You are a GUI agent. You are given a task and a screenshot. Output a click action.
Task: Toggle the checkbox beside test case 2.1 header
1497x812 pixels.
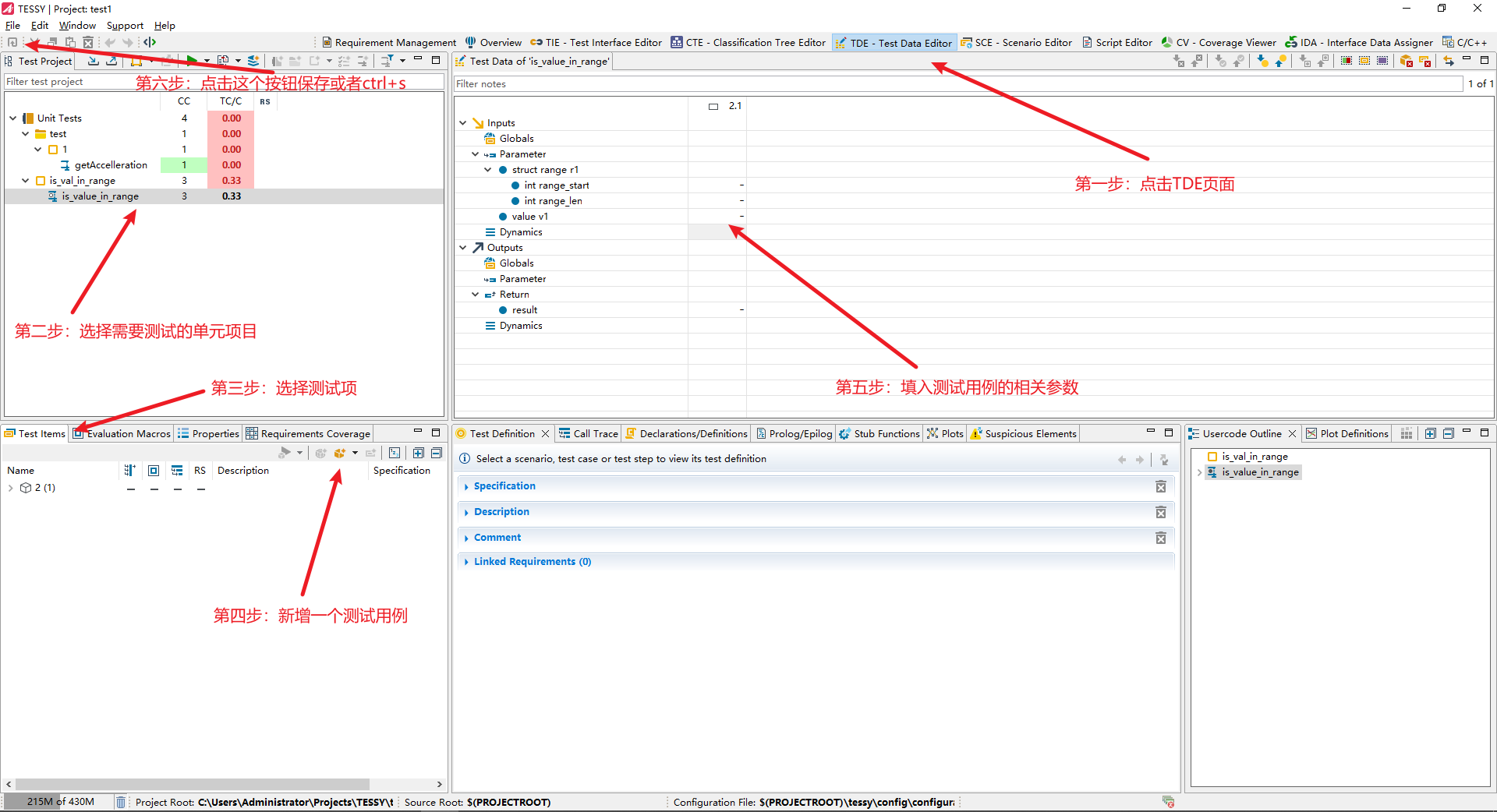(x=713, y=106)
